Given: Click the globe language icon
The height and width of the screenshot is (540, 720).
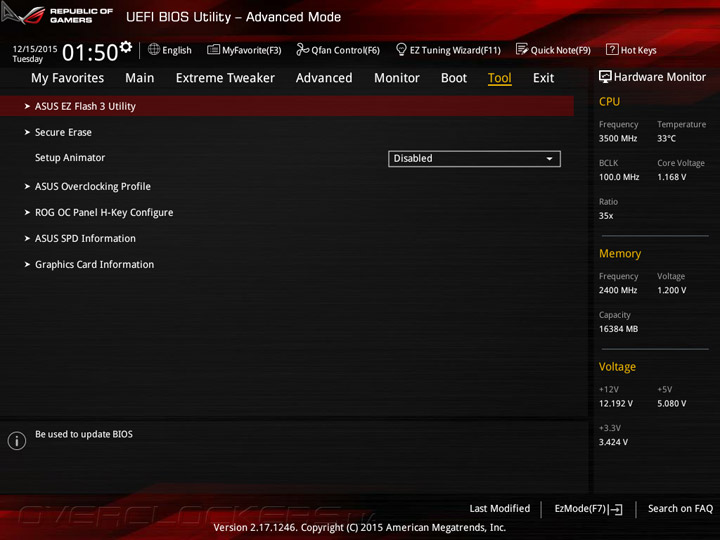Looking at the screenshot, I should tap(154, 49).
